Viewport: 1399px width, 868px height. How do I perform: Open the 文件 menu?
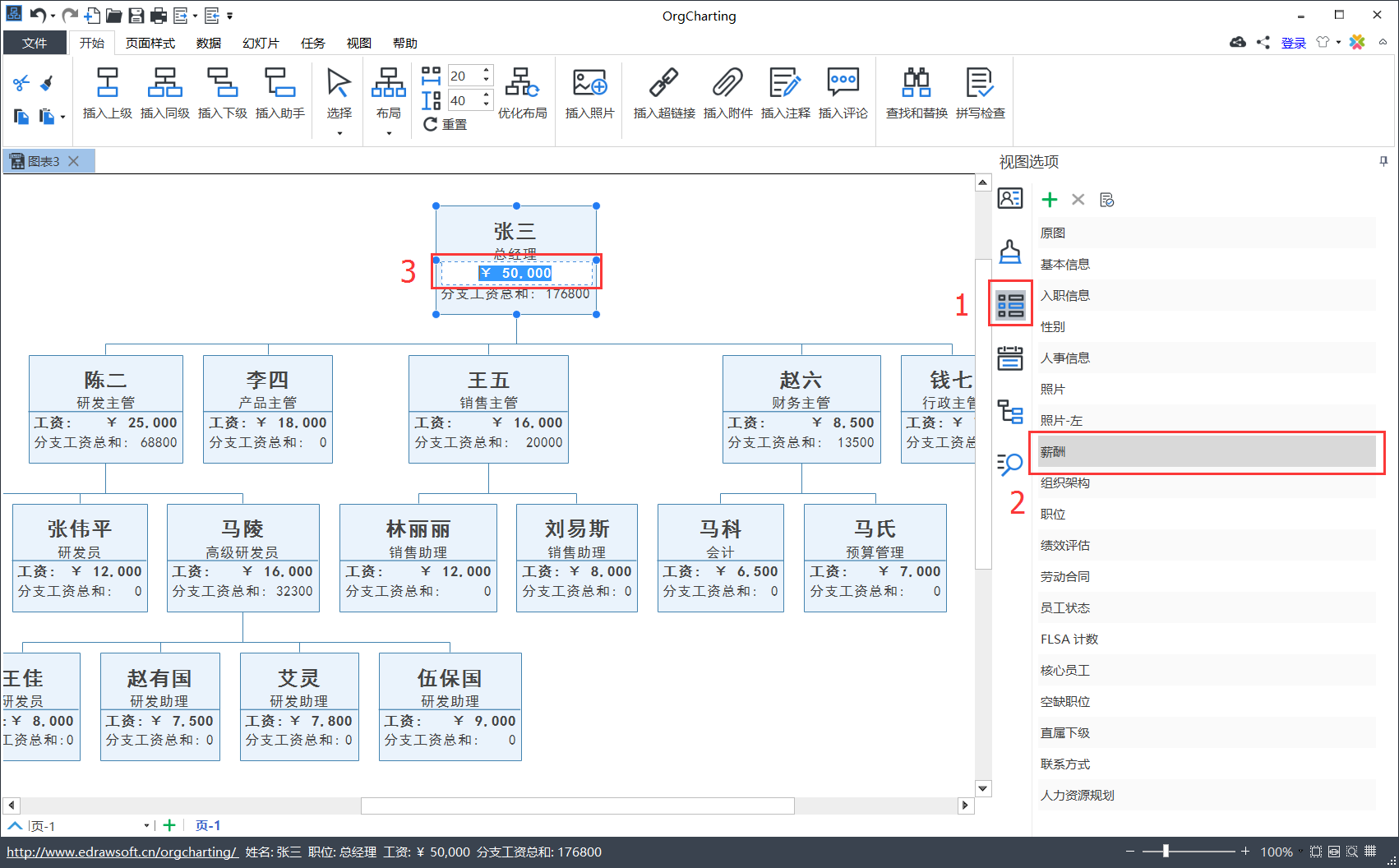(35, 43)
